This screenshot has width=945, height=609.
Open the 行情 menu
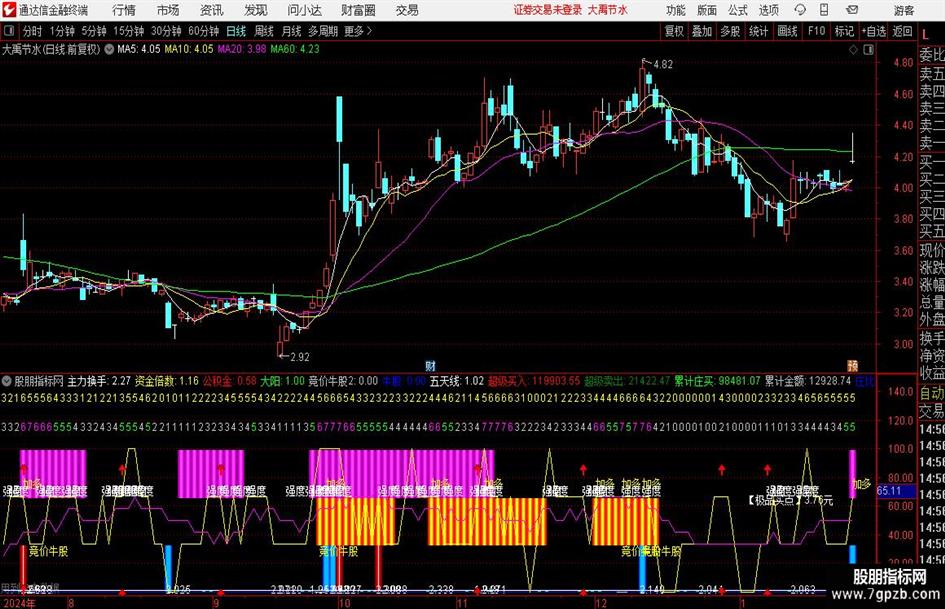coord(124,10)
